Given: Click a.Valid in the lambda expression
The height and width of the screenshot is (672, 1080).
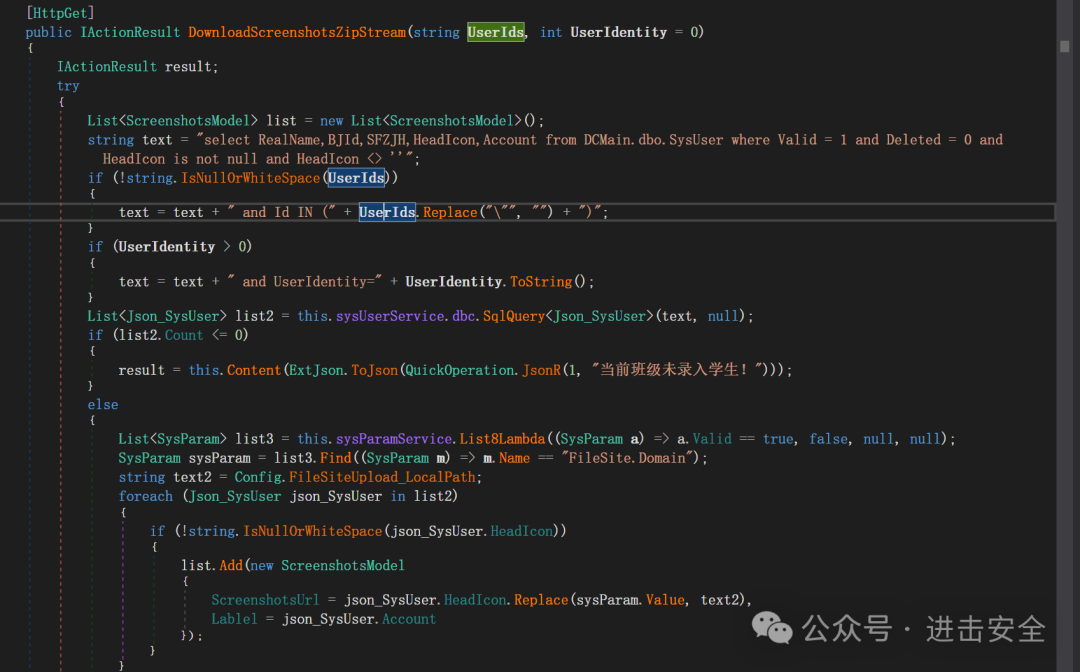Looking at the screenshot, I should [x=705, y=439].
